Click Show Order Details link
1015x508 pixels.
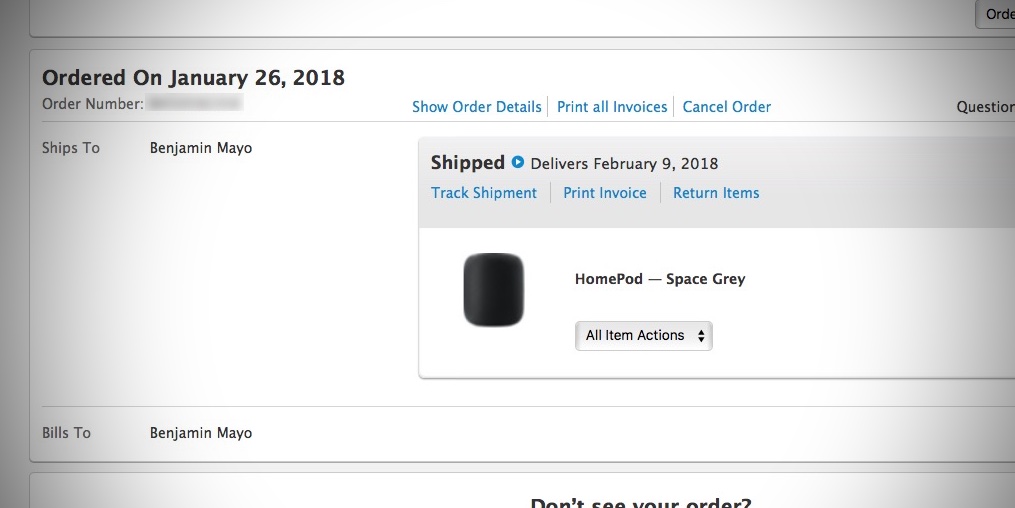coord(476,107)
